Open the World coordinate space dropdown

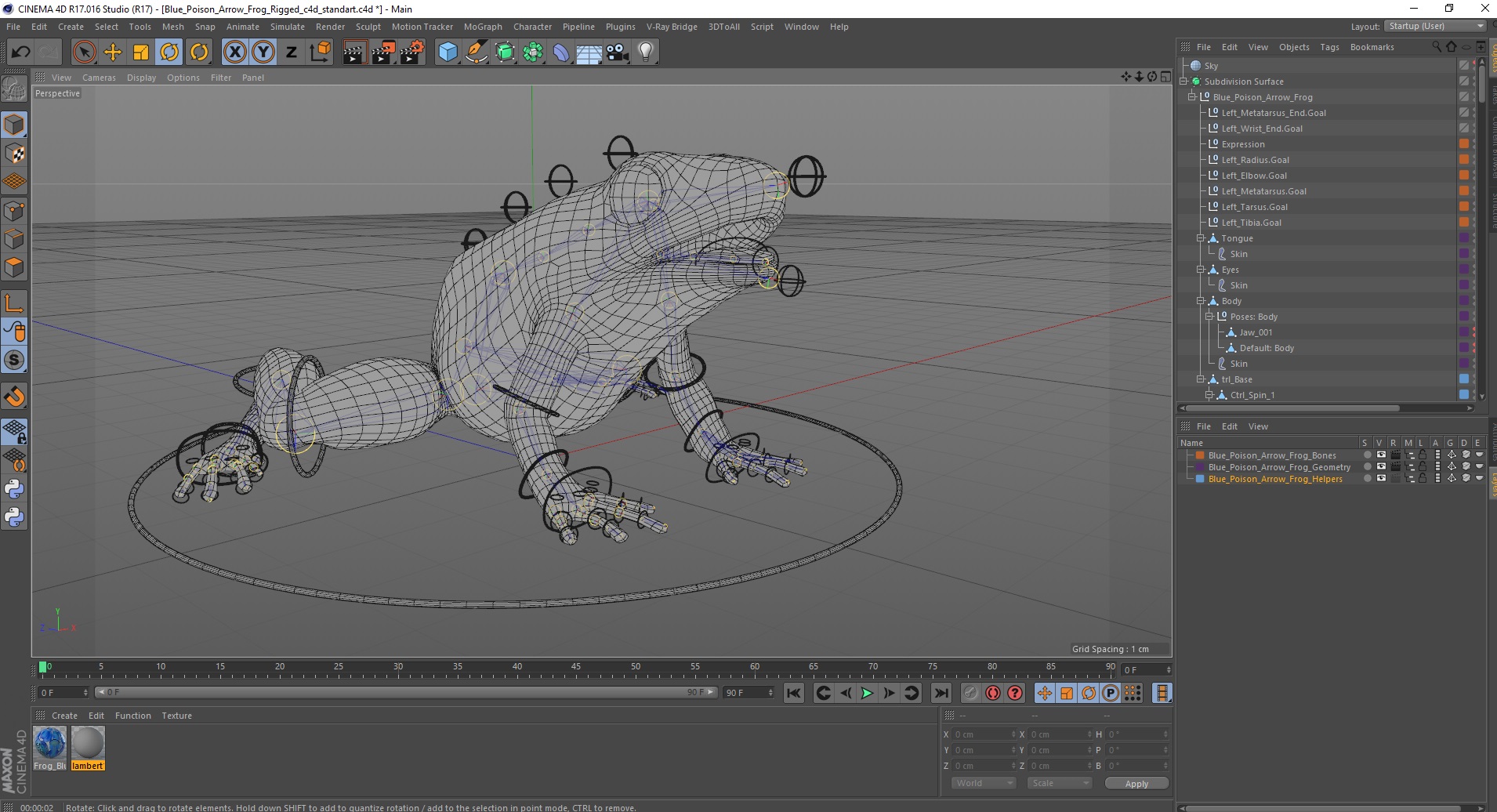click(984, 783)
